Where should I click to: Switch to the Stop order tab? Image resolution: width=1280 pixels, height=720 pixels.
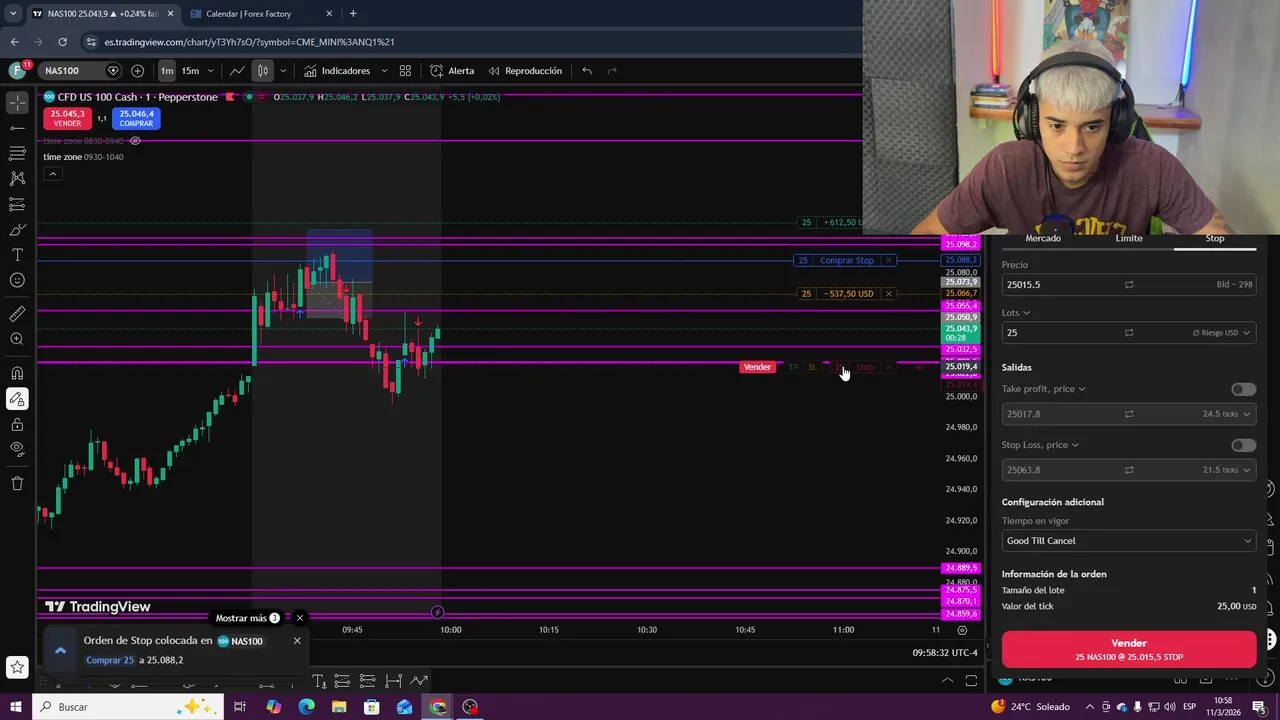pos(1214,238)
